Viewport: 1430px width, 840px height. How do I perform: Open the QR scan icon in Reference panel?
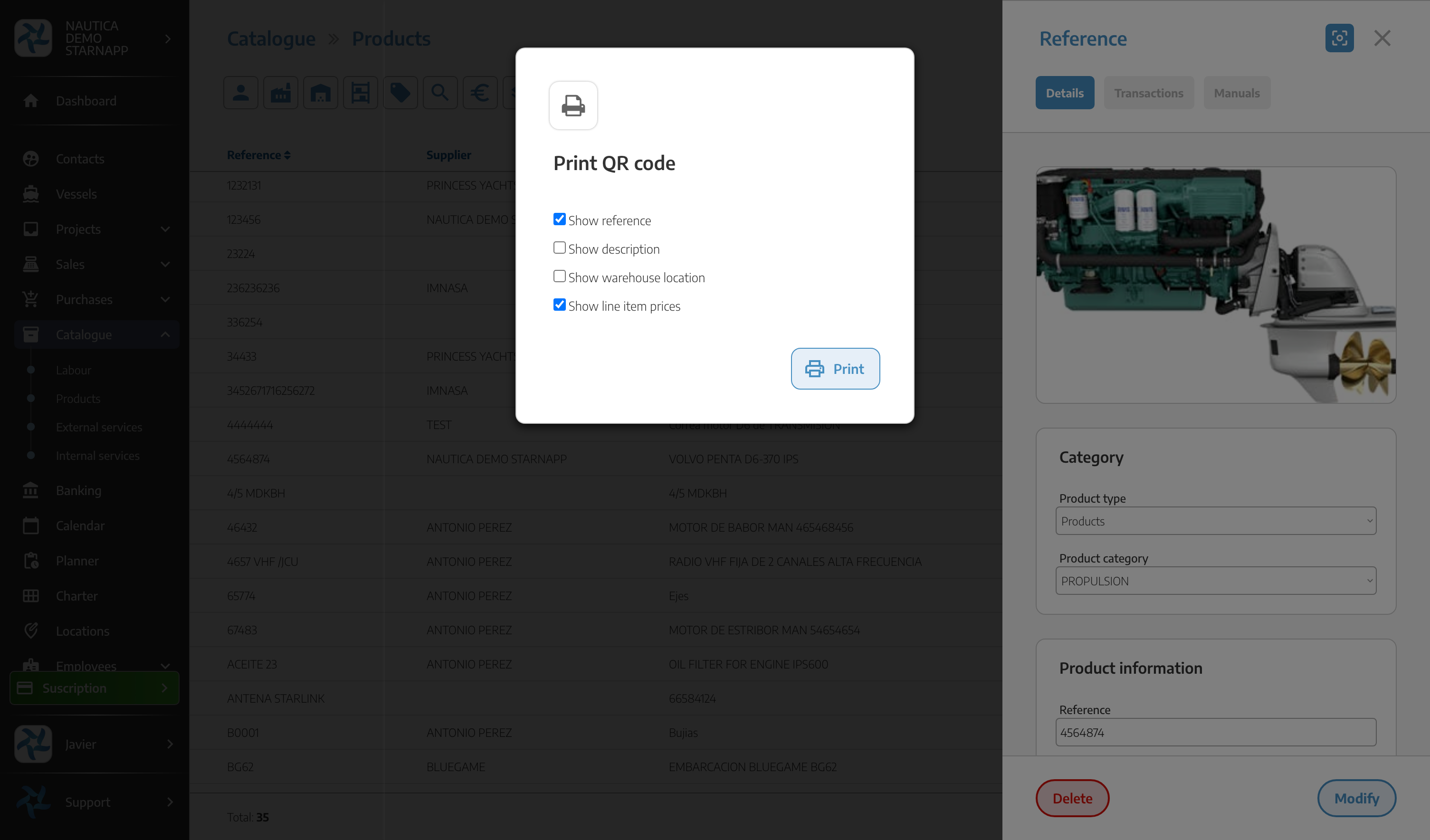point(1339,38)
